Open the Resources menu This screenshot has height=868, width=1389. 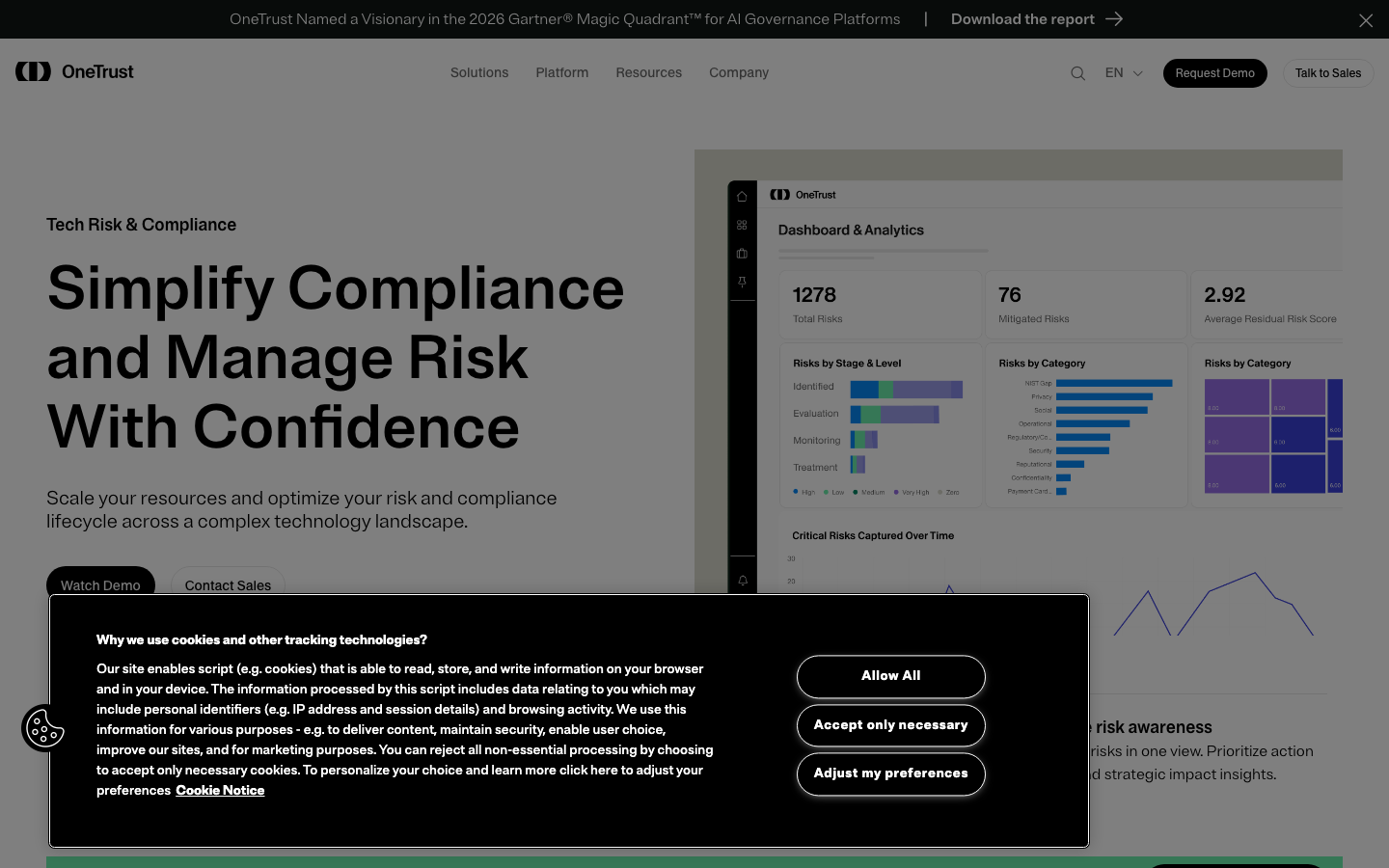coord(649,72)
